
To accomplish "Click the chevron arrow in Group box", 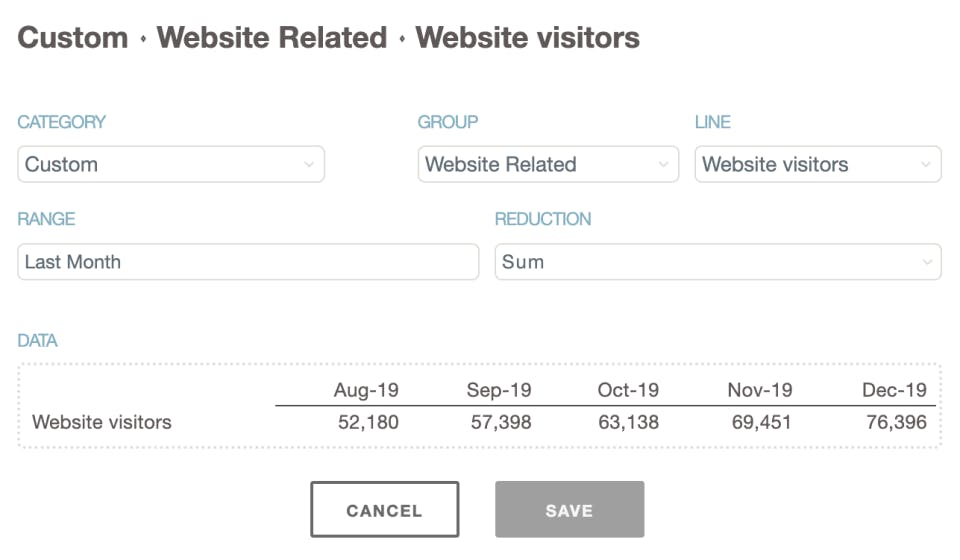I will click(x=663, y=165).
